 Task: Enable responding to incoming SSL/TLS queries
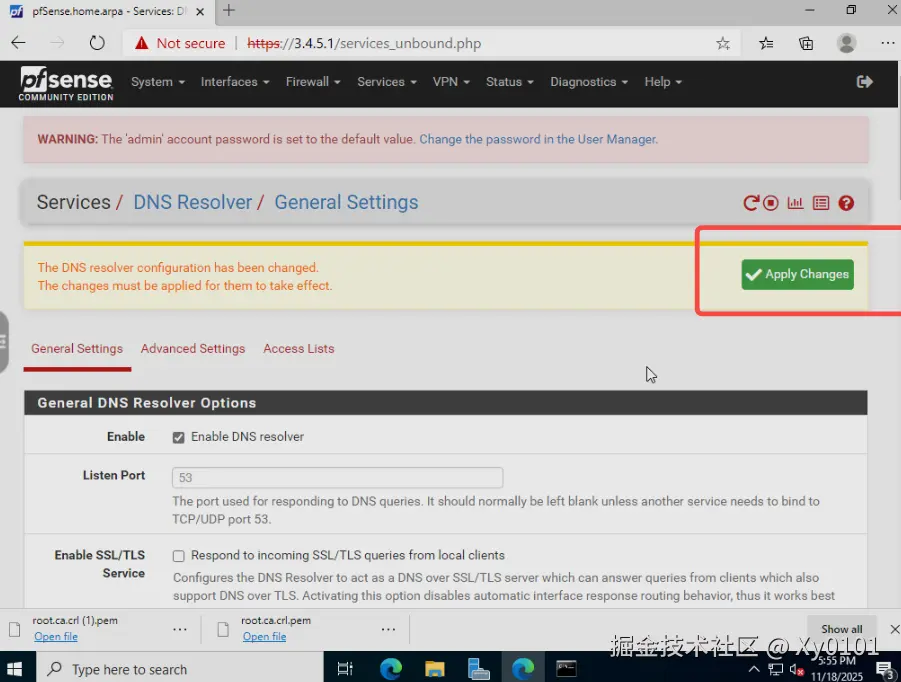point(179,556)
